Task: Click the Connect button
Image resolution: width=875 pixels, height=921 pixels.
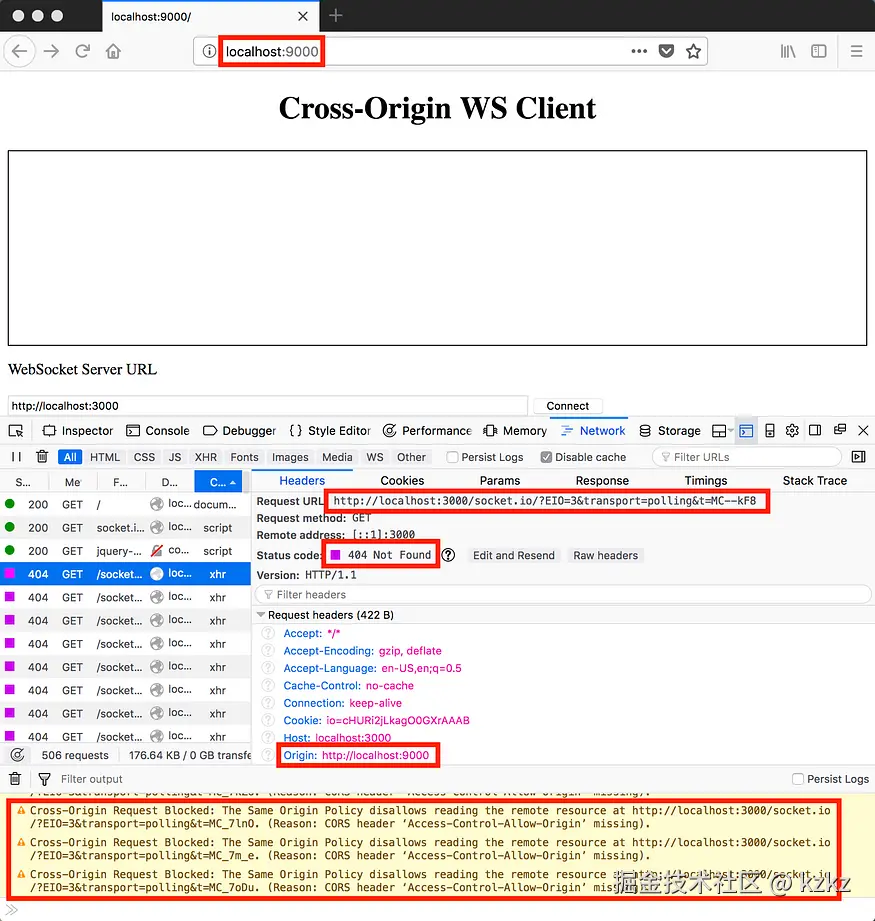Action: tap(567, 406)
